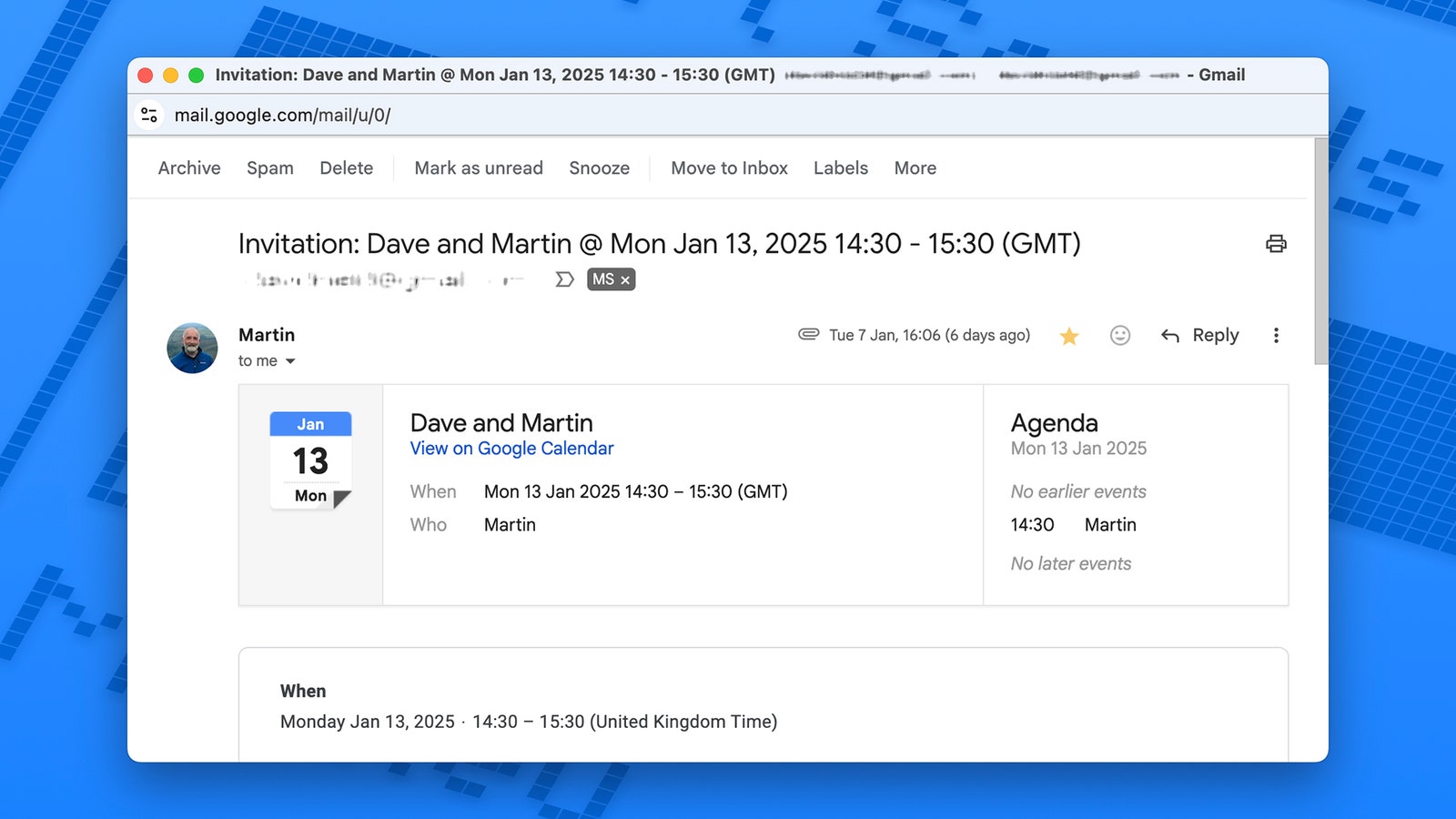This screenshot has width=1456, height=819.
Task: Click the vertical scrollbar thumb
Action: click(1320, 251)
